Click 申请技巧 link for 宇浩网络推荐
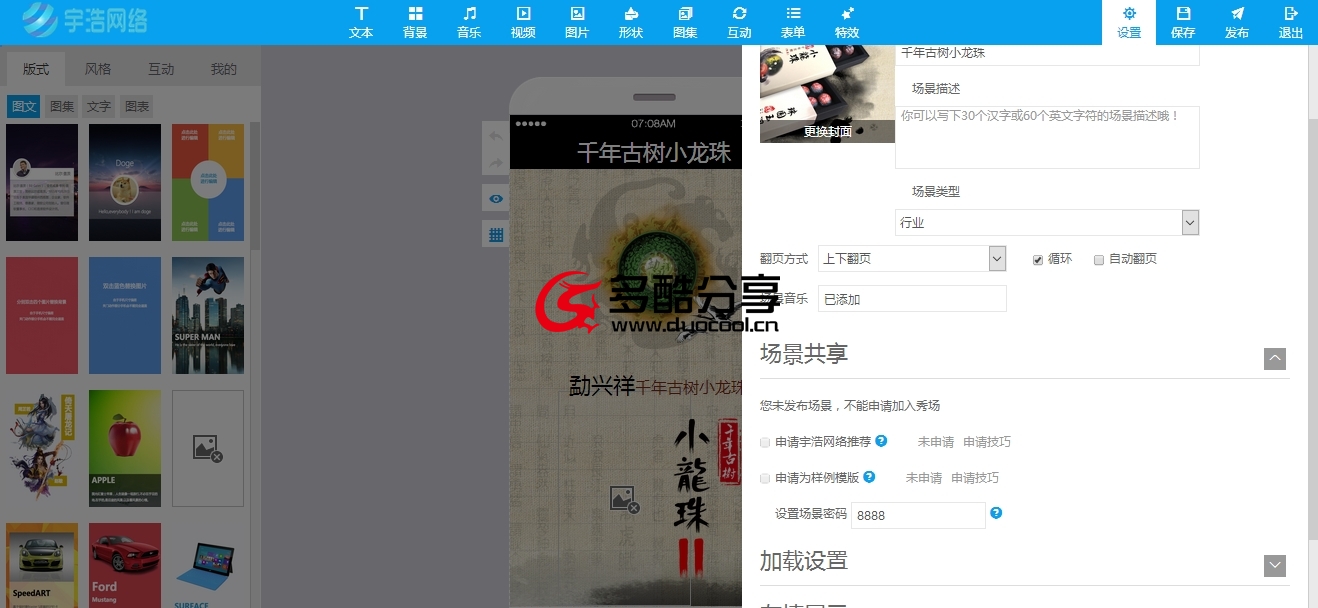The width and height of the screenshot is (1318, 608). coord(987,442)
